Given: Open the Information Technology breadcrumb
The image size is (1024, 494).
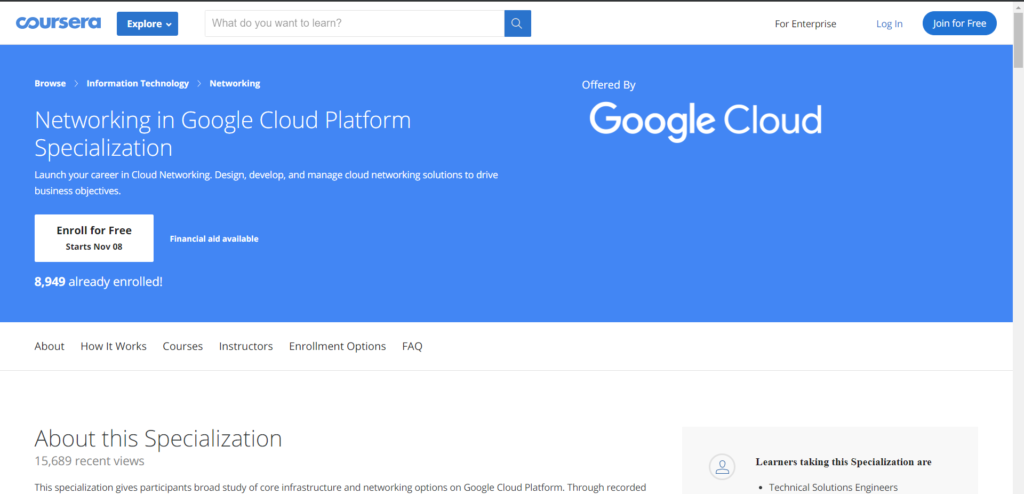Looking at the screenshot, I should [138, 83].
